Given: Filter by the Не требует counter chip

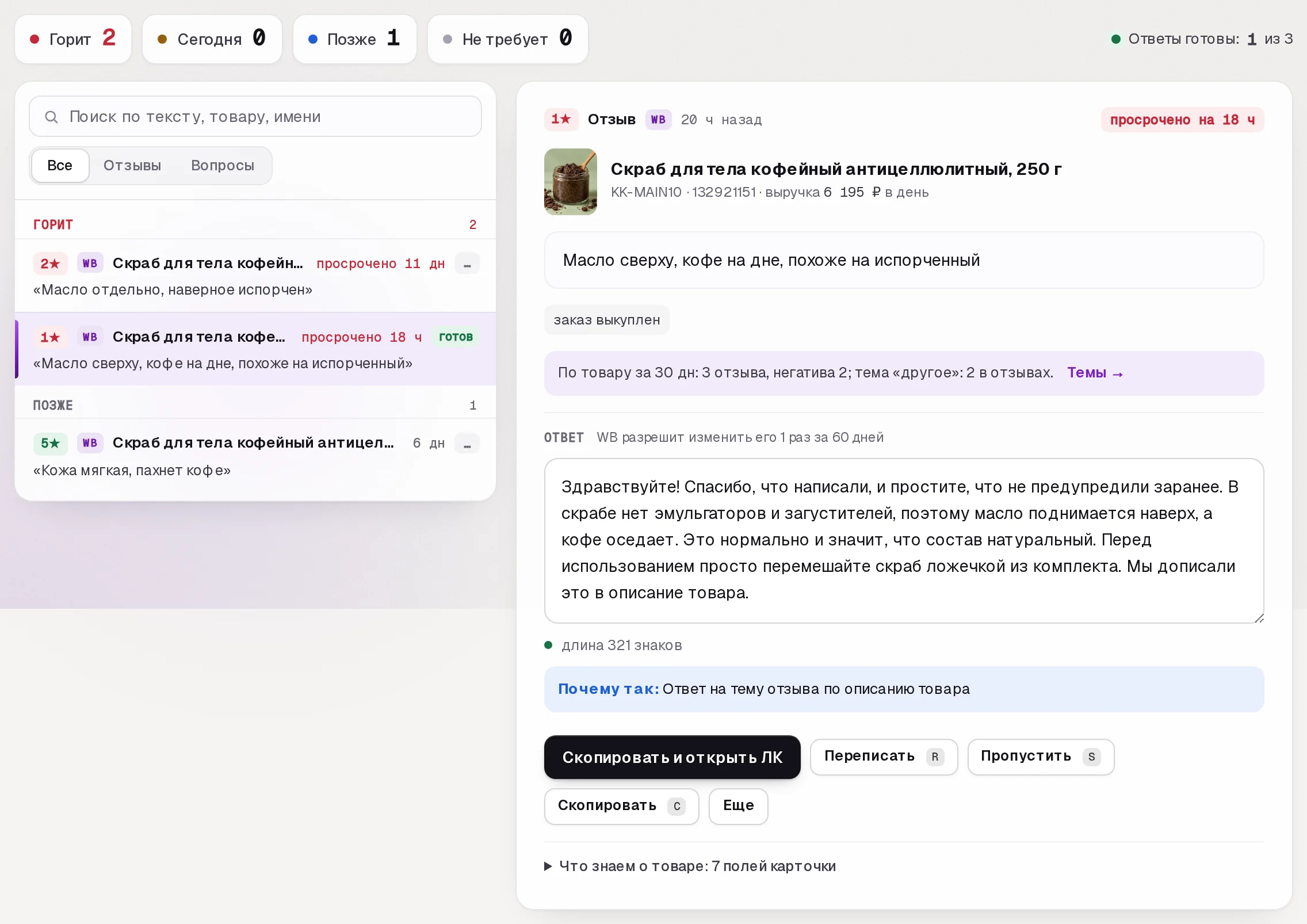Looking at the screenshot, I should point(508,39).
